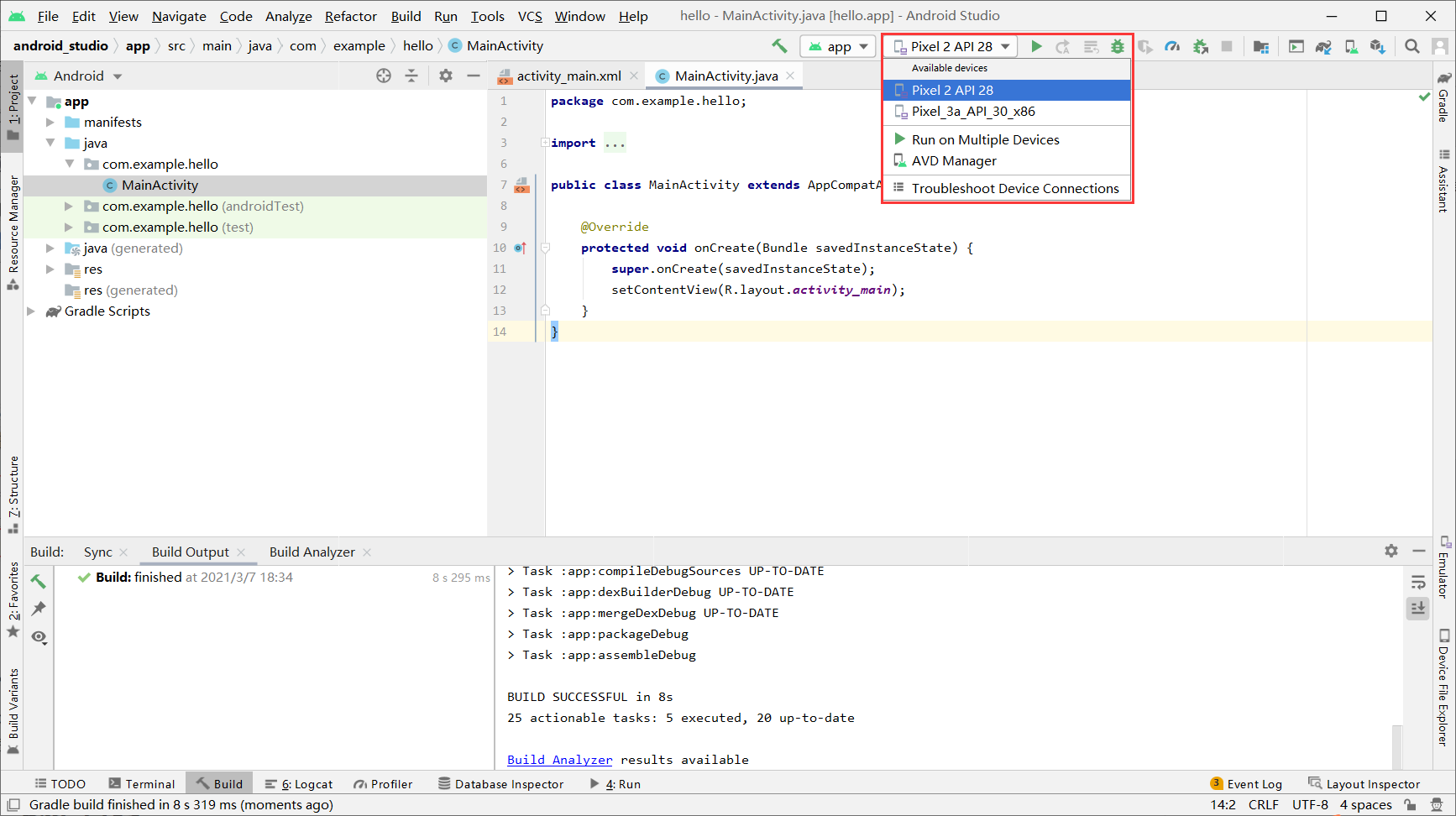Collapse the app module tree node
The height and width of the screenshot is (816, 1456).
33,101
